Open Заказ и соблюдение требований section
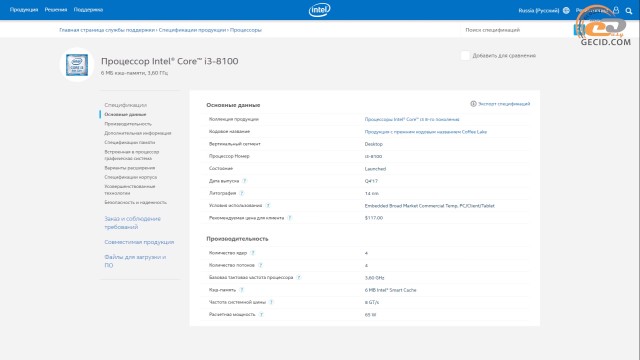 132,223
